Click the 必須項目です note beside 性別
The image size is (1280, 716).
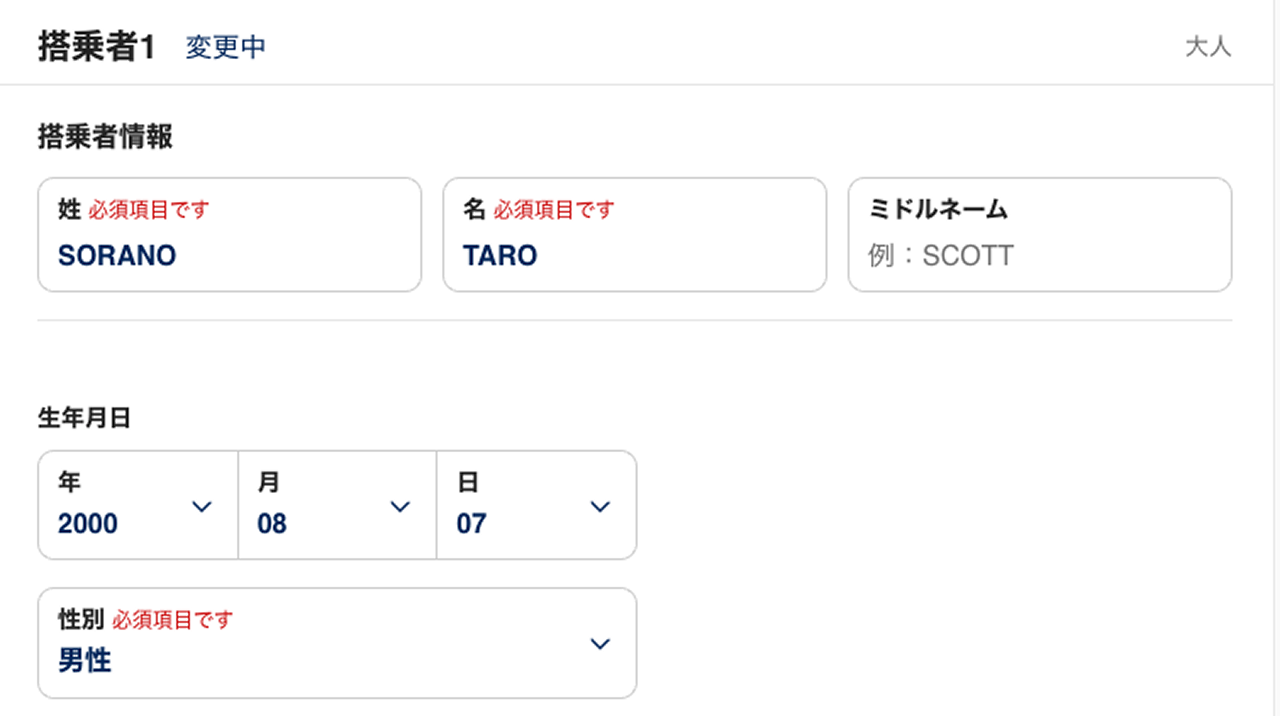pyautogui.click(x=172, y=620)
